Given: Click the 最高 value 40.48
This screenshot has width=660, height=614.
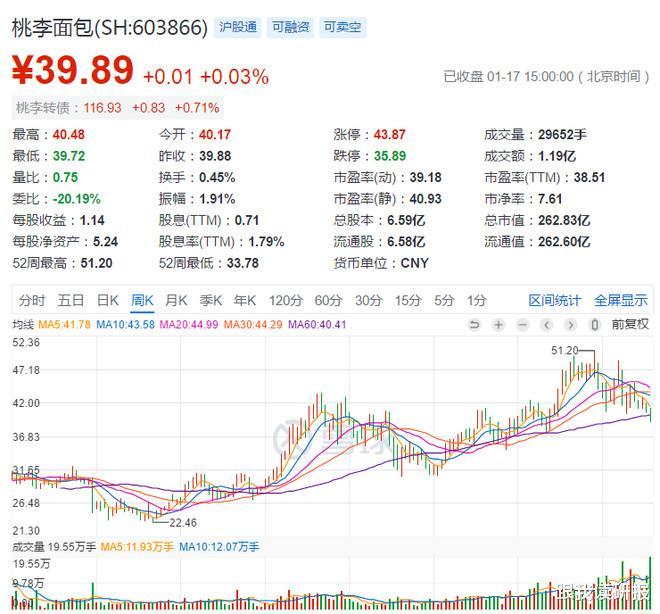Looking at the screenshot, I should coord(69,135).
